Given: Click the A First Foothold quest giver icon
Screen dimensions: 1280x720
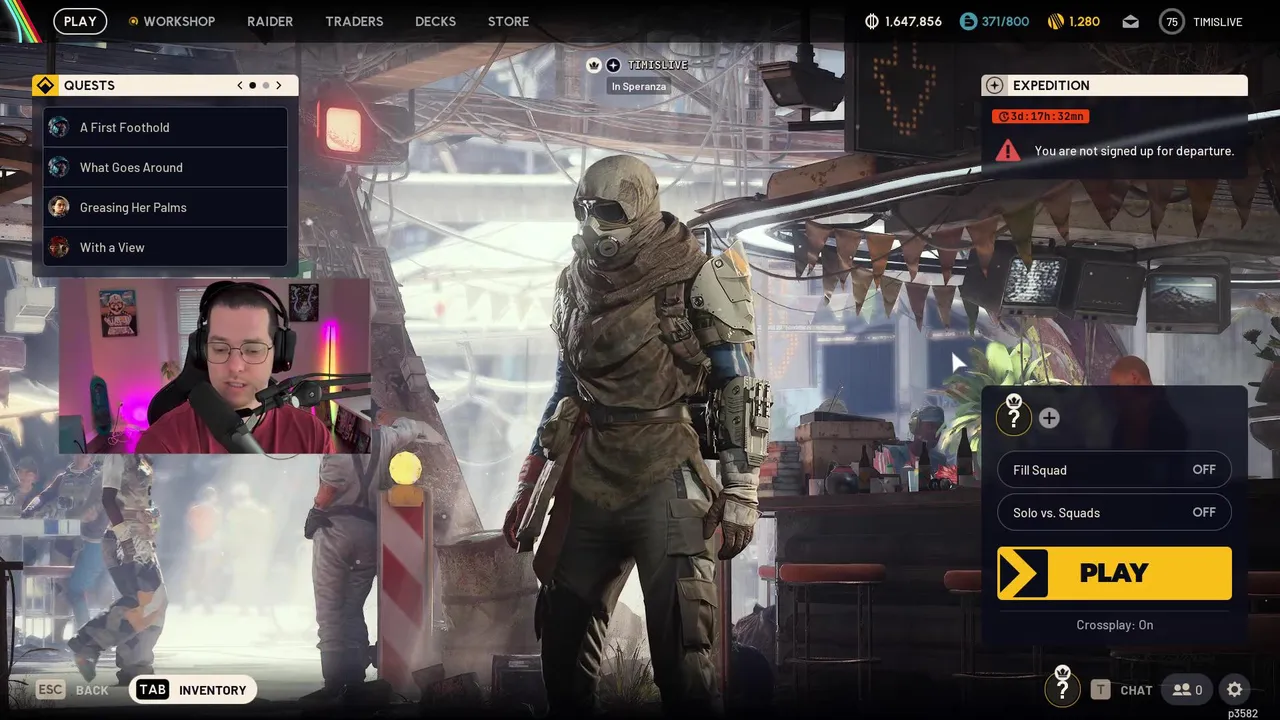Looking at the screenshot, I should coord(59,127).
